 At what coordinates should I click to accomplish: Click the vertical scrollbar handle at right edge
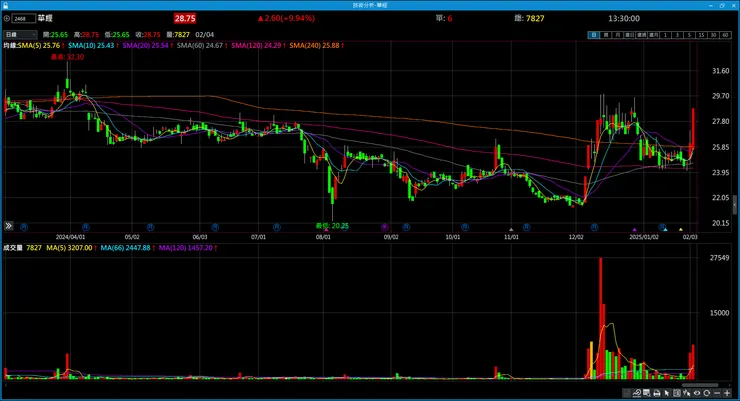click(735, 206)
